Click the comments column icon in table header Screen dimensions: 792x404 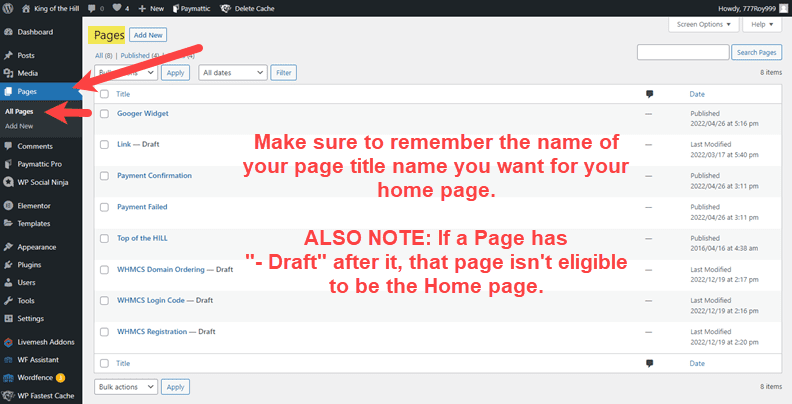click(x=650, y=94)
